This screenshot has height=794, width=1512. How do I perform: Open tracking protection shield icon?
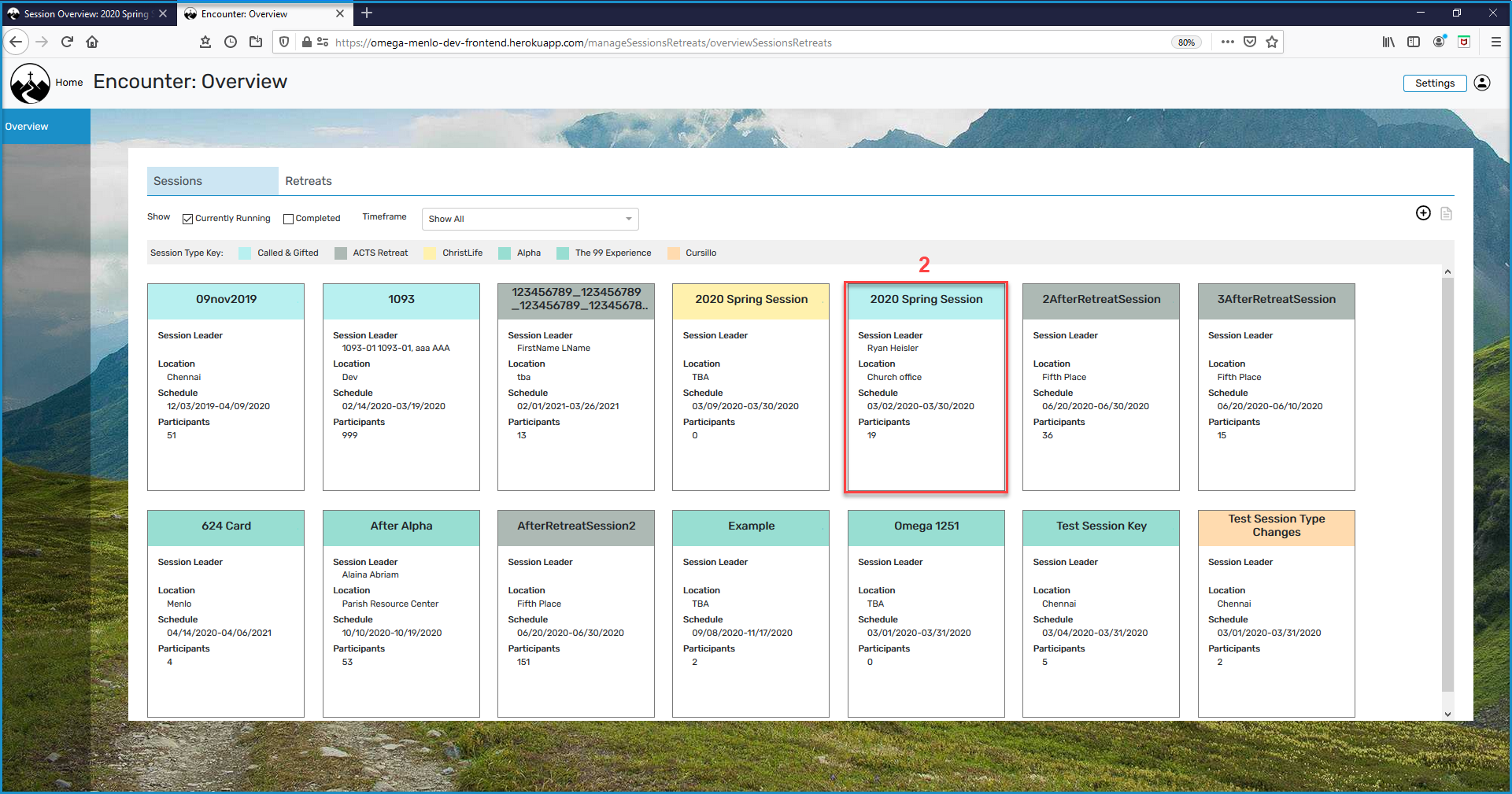(x=285, y=42)
